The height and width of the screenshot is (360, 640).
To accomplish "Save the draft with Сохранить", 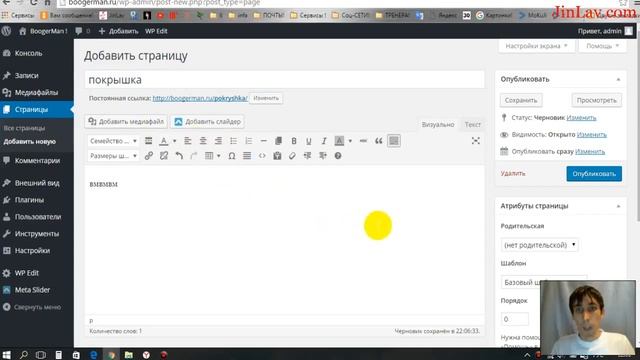I will [521, 100].
